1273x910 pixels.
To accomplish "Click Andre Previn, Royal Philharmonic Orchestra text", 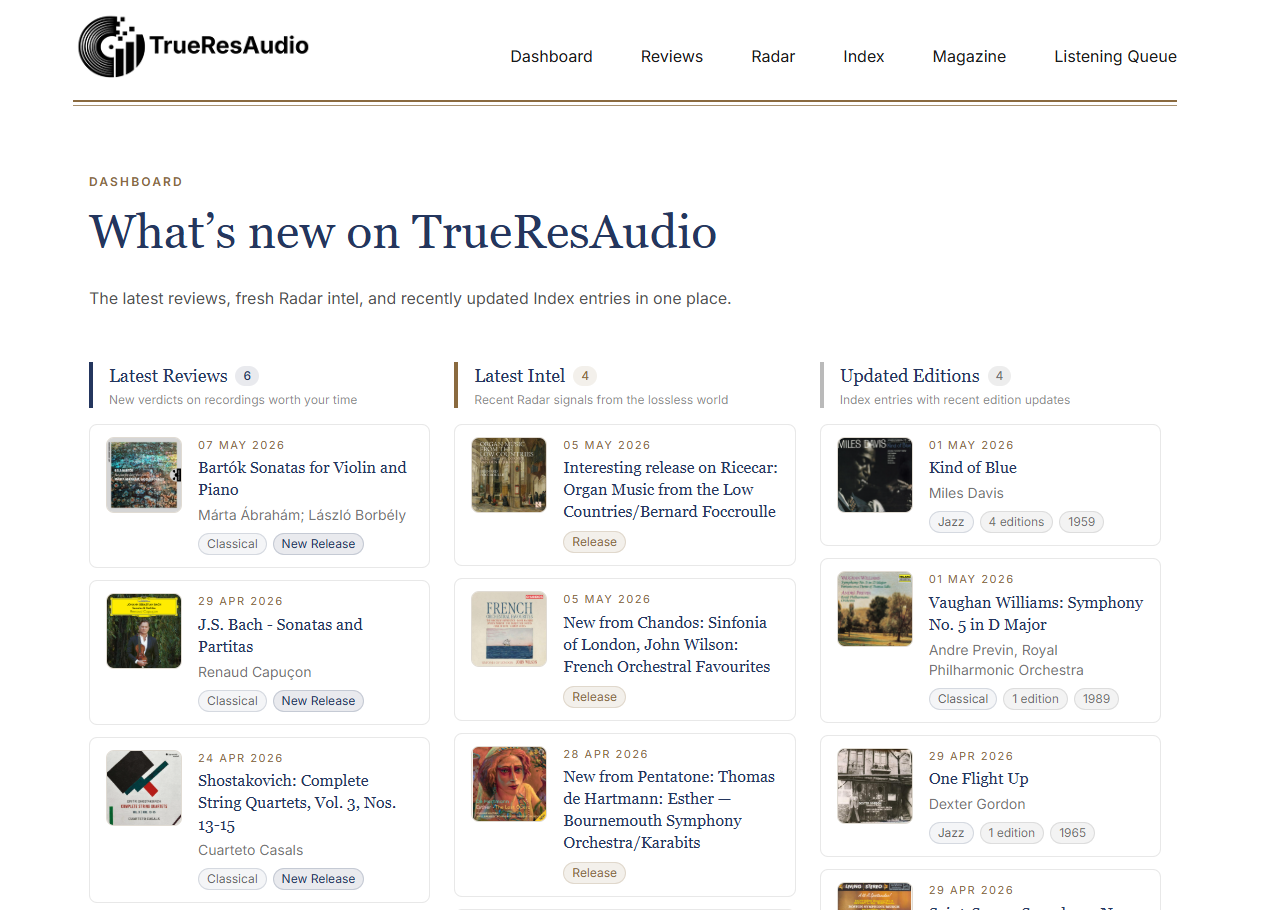I will (1006, 660).
